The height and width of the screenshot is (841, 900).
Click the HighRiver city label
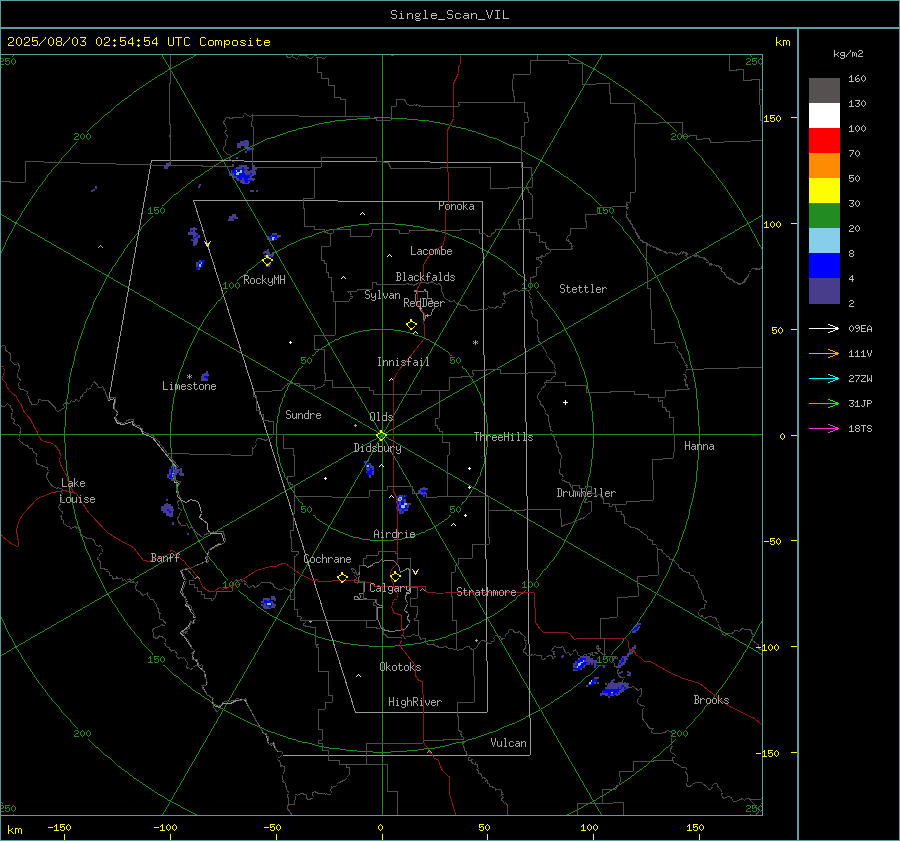[415, 702]
